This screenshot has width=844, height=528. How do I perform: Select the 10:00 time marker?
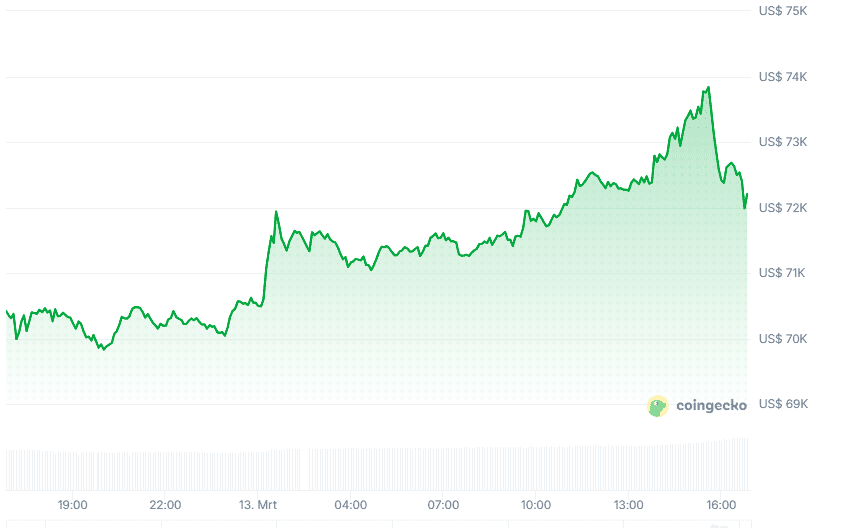pos(536,505)
